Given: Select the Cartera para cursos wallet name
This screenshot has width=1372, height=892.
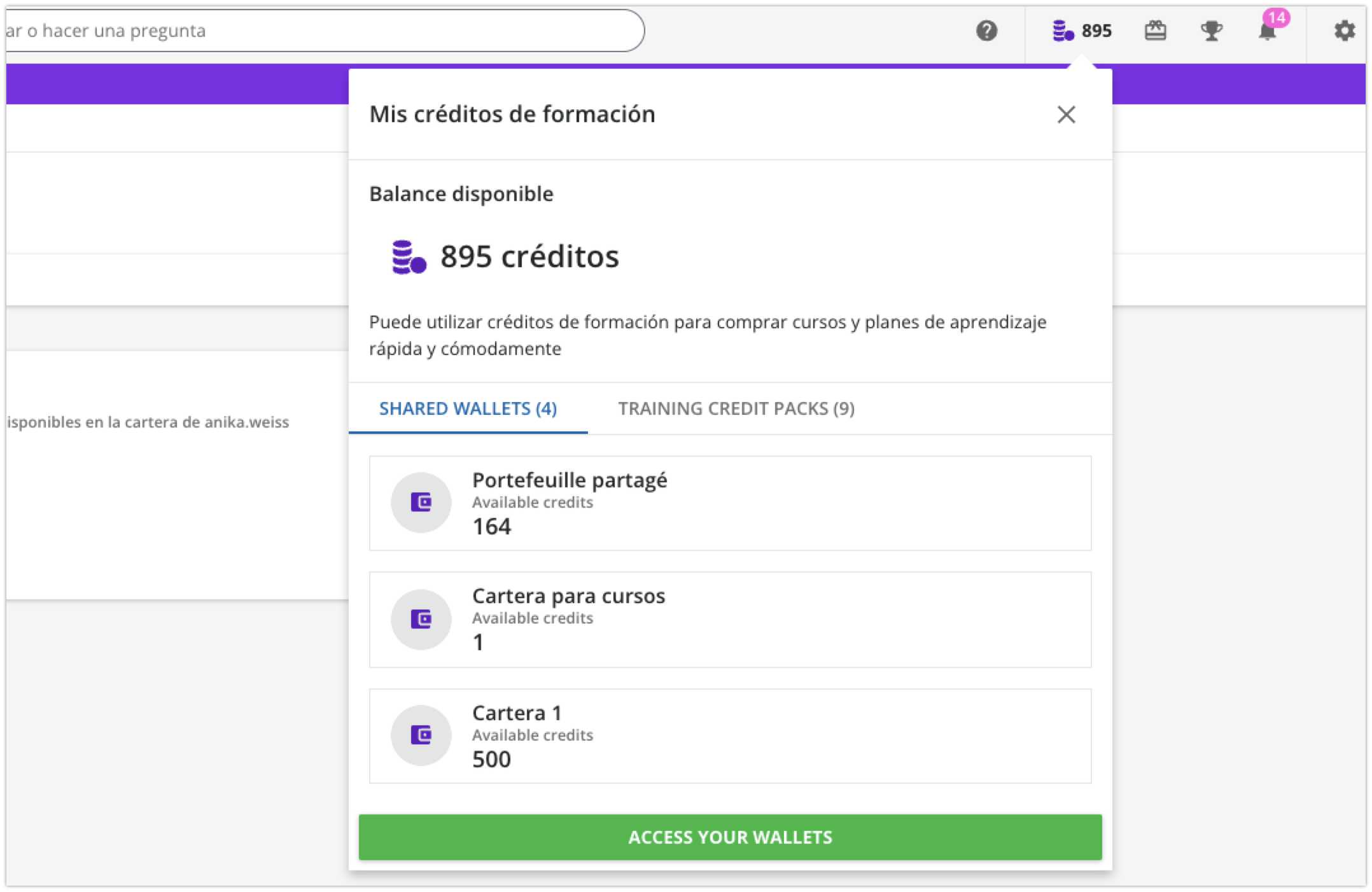Looking at the screenshot, I should 568,596.
